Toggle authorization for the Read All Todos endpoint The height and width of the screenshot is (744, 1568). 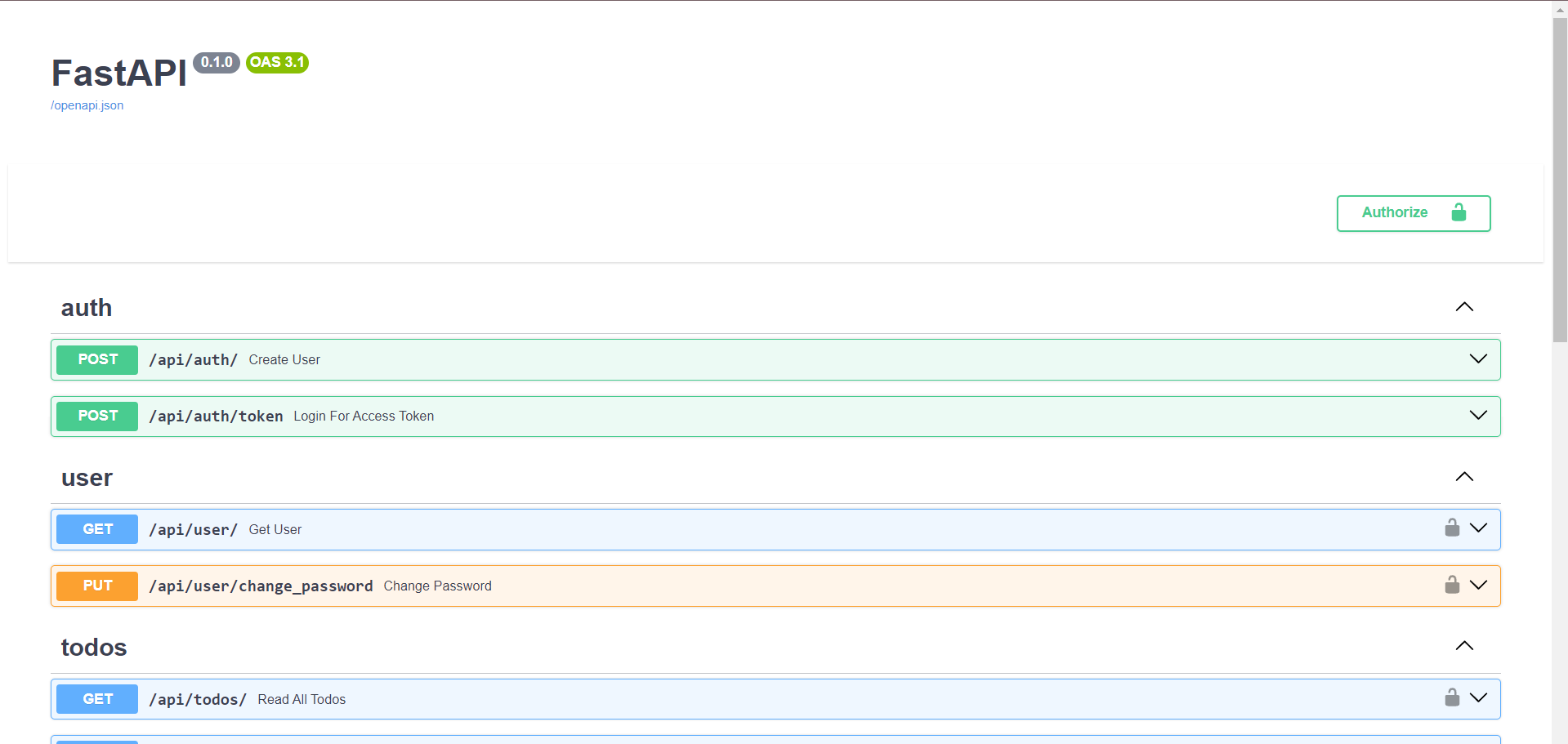(1452, 697)
